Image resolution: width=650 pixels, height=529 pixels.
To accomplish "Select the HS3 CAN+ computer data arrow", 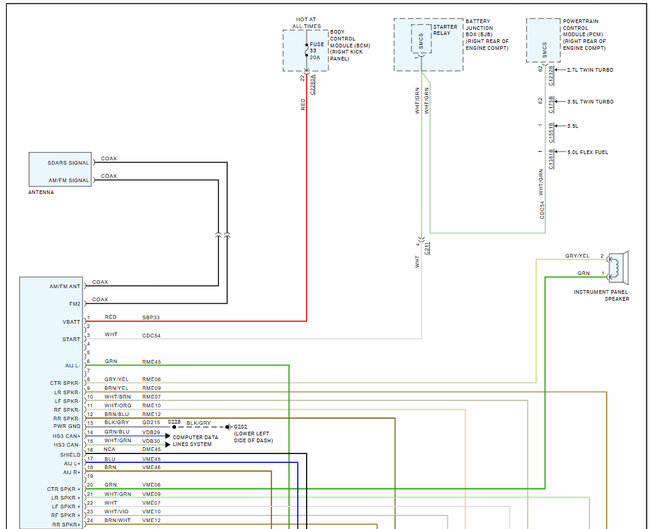I will click(x=167, y=436).
